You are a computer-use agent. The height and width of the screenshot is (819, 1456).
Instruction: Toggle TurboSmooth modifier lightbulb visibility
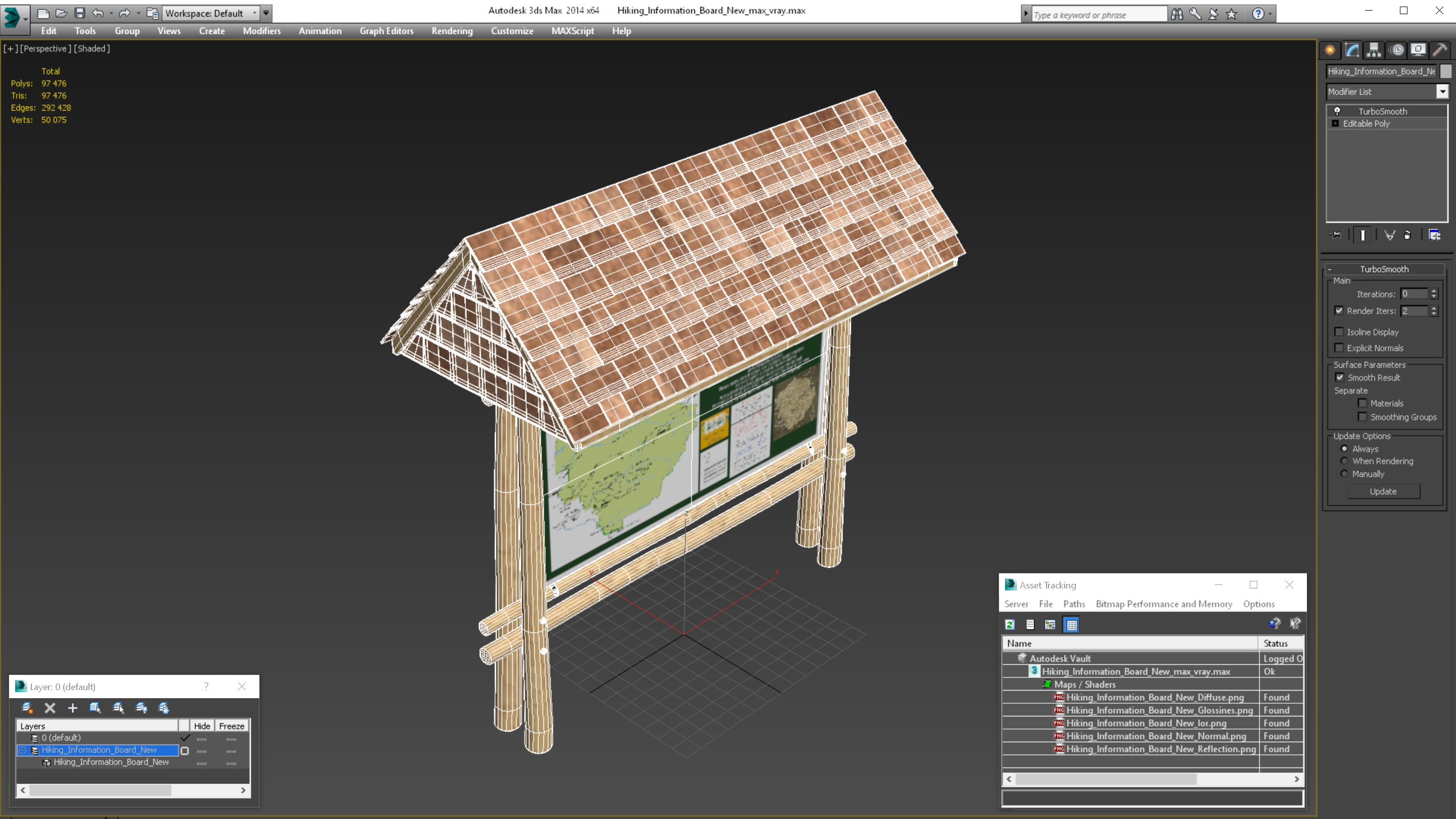(x=1337, y=111)
